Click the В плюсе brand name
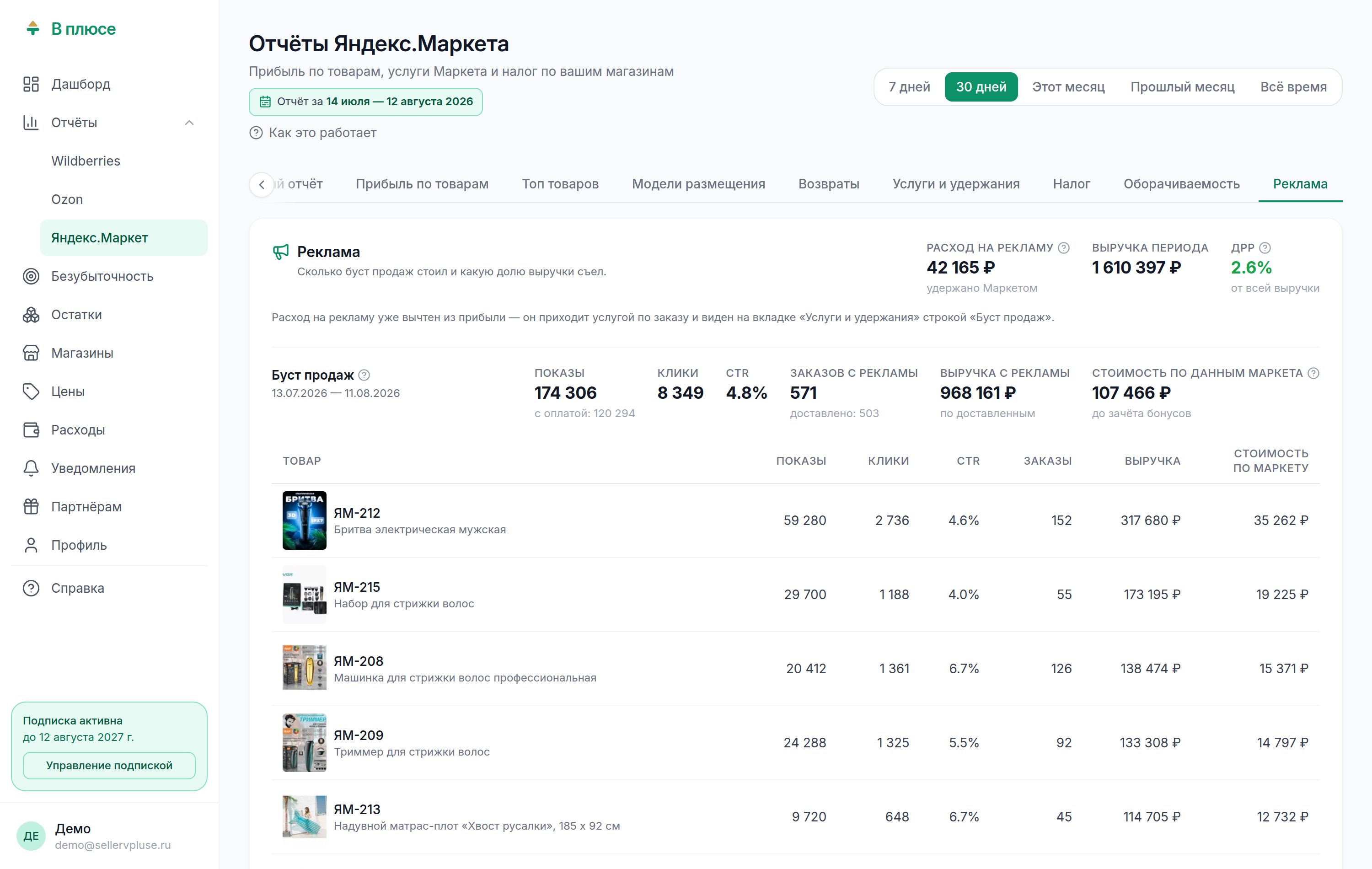 pyautogui.click(x=84, y=29)
